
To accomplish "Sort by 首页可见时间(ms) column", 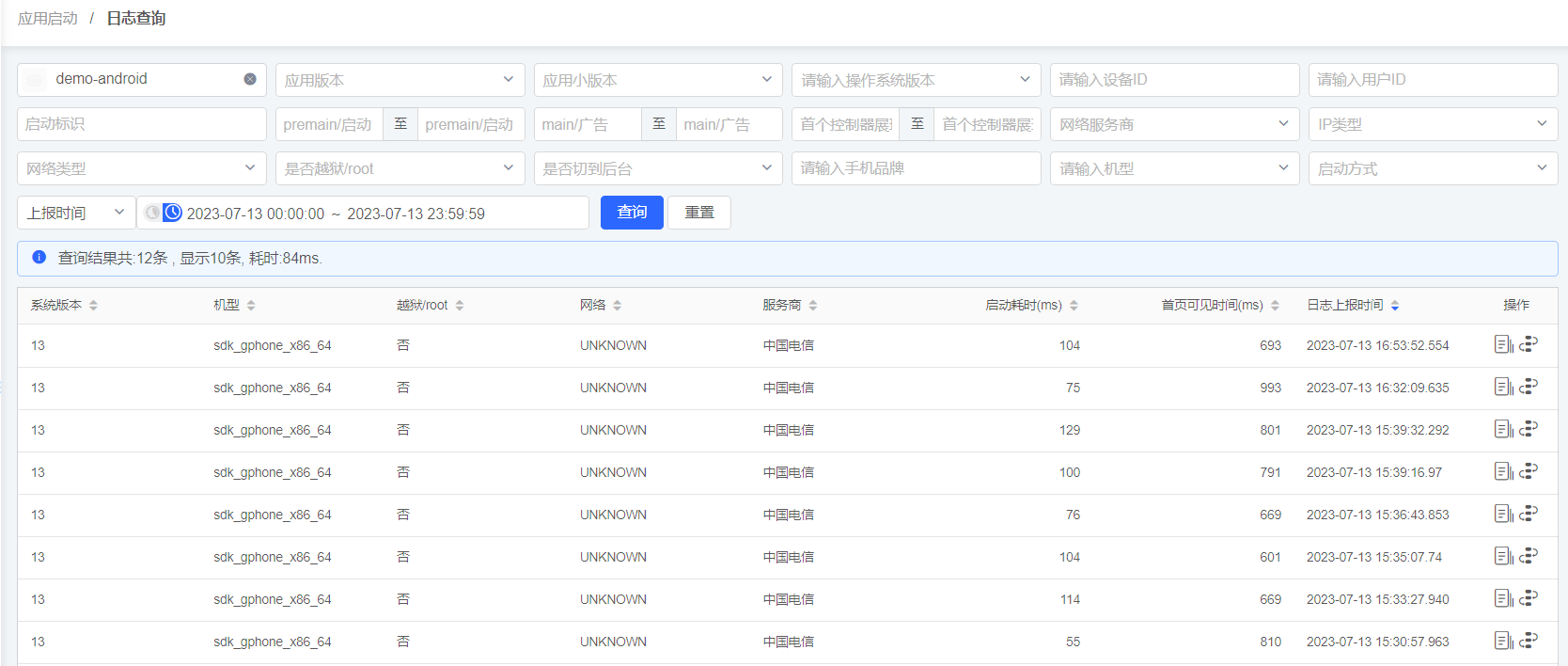I will 1275,306.
